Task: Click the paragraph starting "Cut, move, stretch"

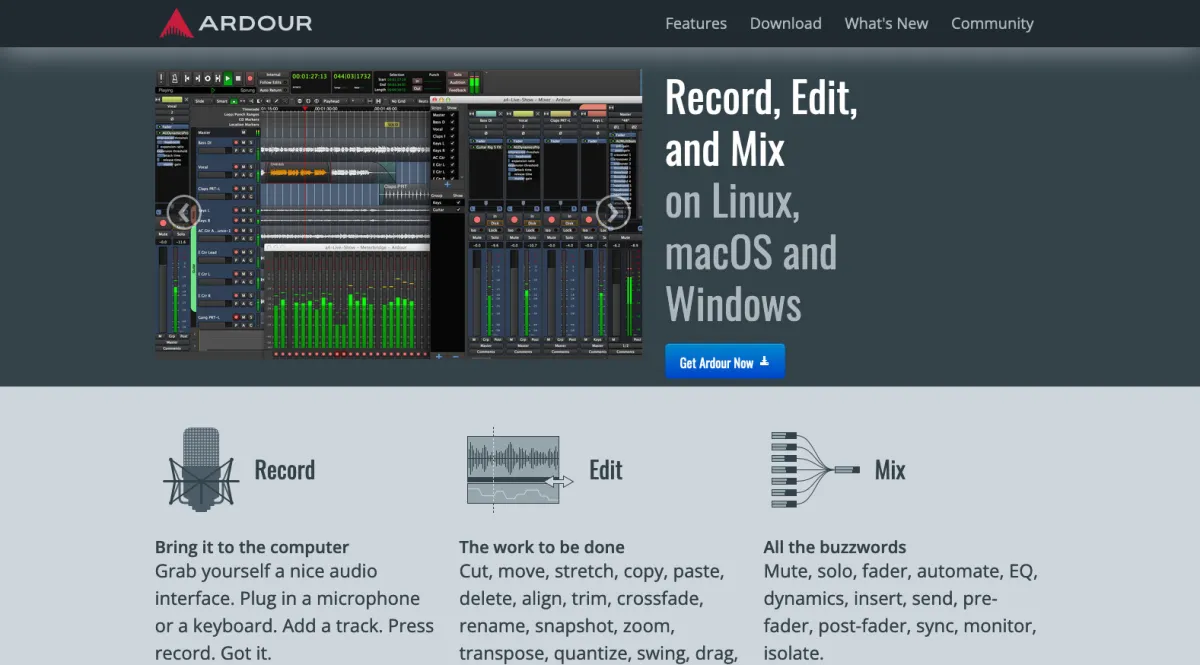Action: click(599, 612)
